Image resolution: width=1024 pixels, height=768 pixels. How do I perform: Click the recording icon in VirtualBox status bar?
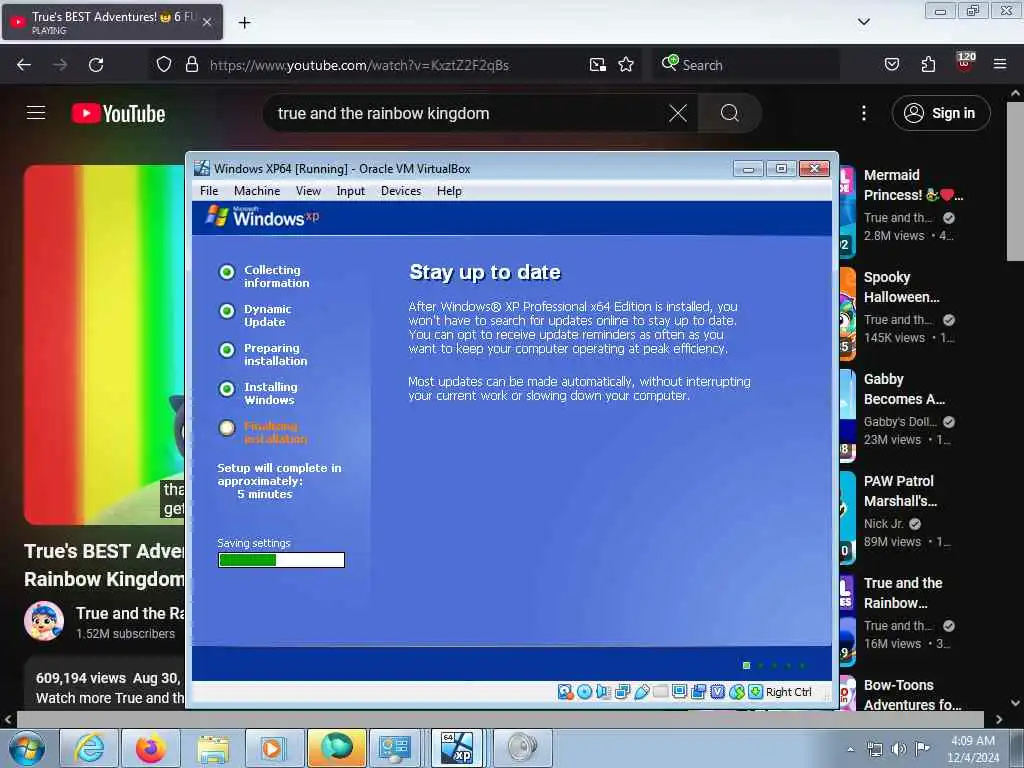698,692
